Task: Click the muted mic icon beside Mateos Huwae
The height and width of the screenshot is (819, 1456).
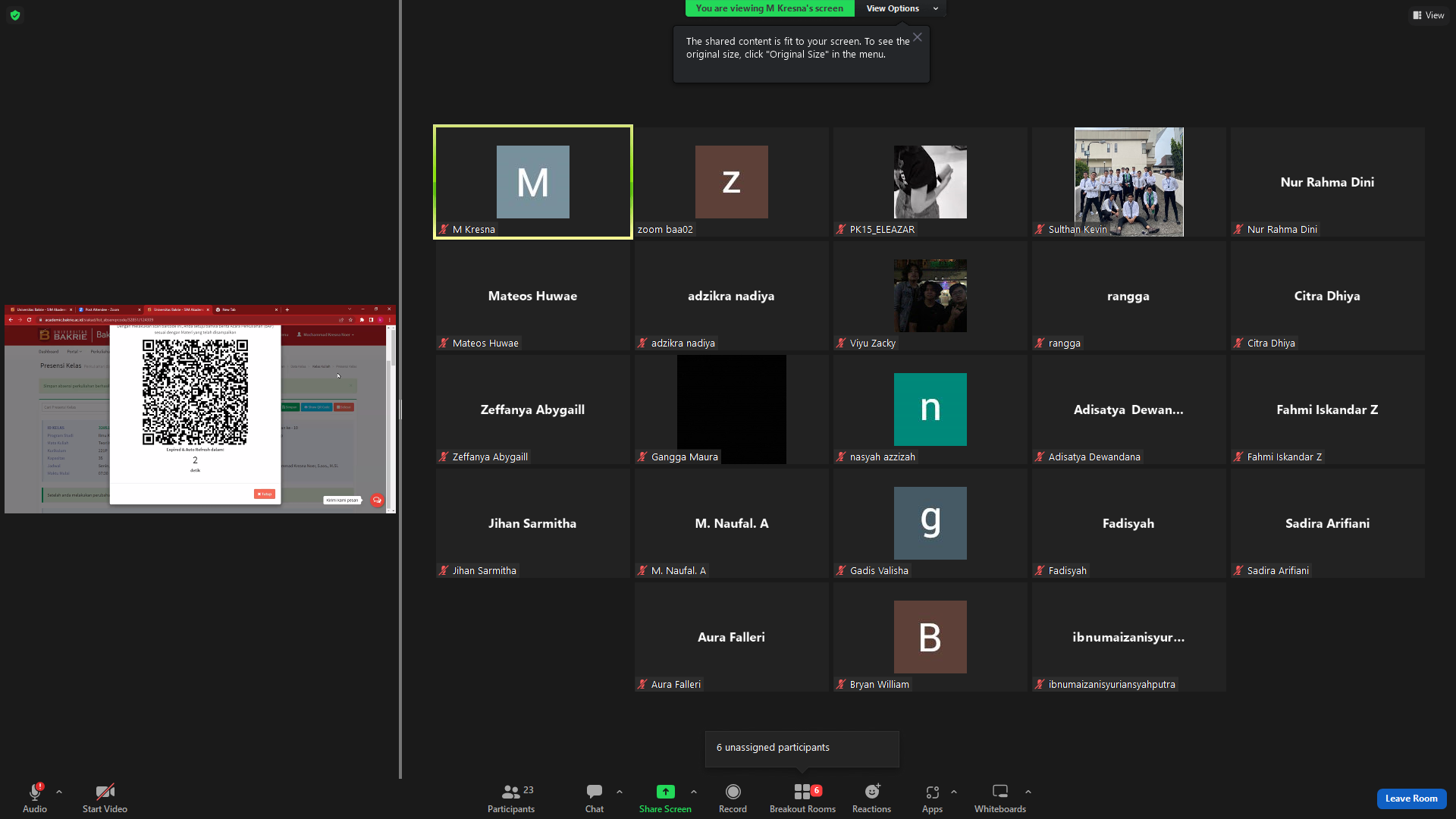Action: click(x=444, y=343)
